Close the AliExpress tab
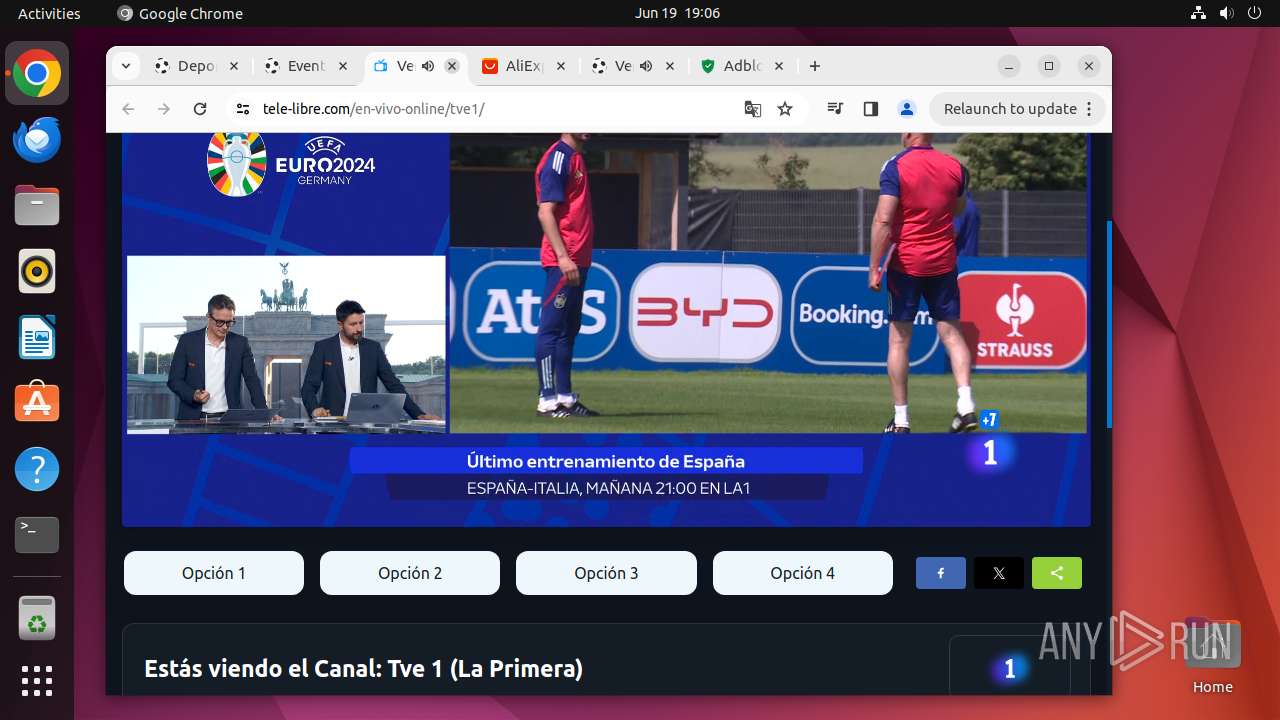1280x720 pixels. [x=561, y=66]
